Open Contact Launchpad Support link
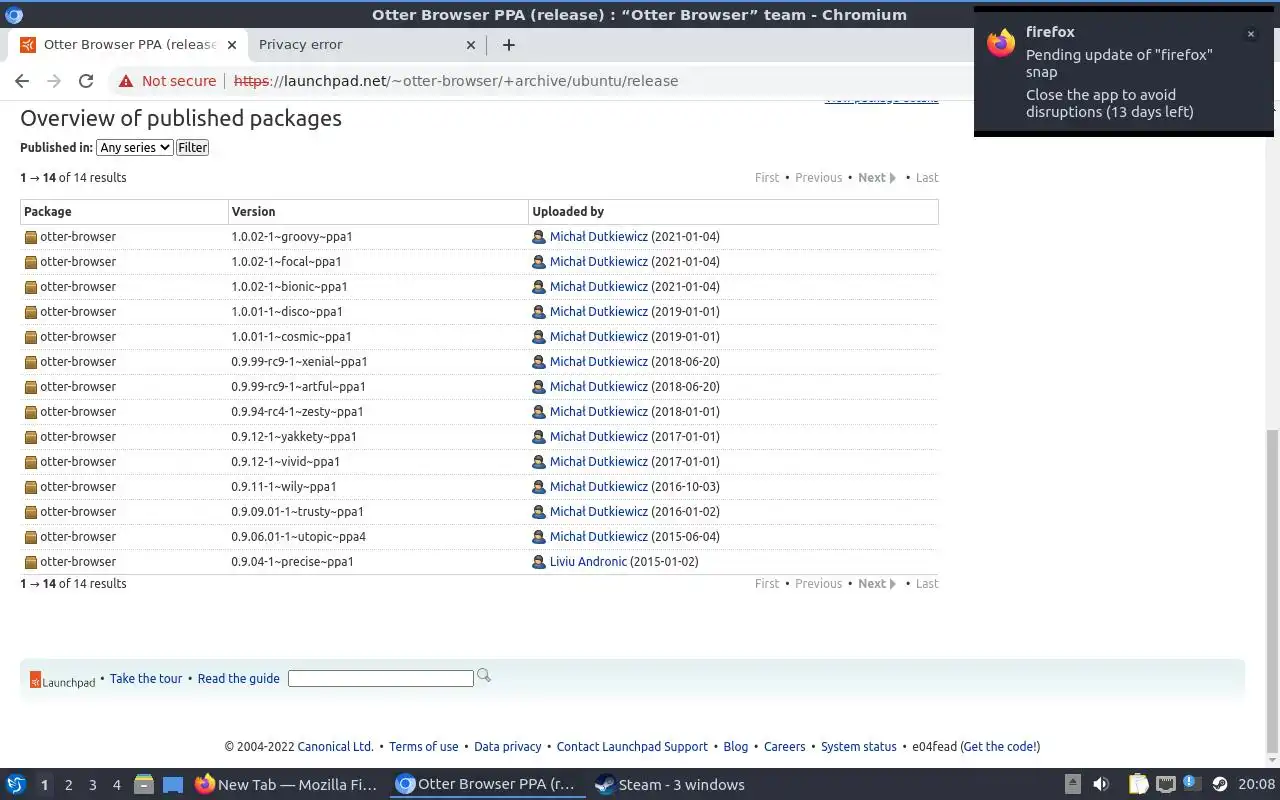Image resolution: width=1280 pixels, height=800 pixels. [632, 746]
